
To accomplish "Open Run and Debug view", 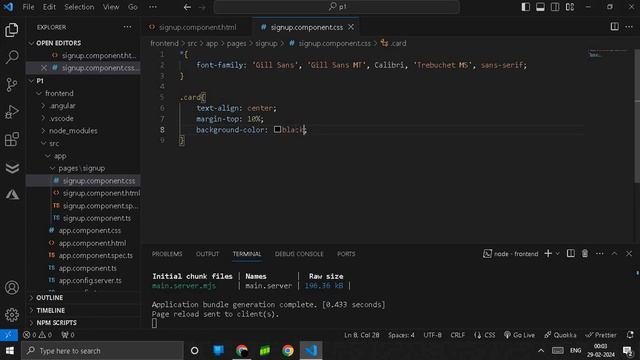I will tap(12, 112).
